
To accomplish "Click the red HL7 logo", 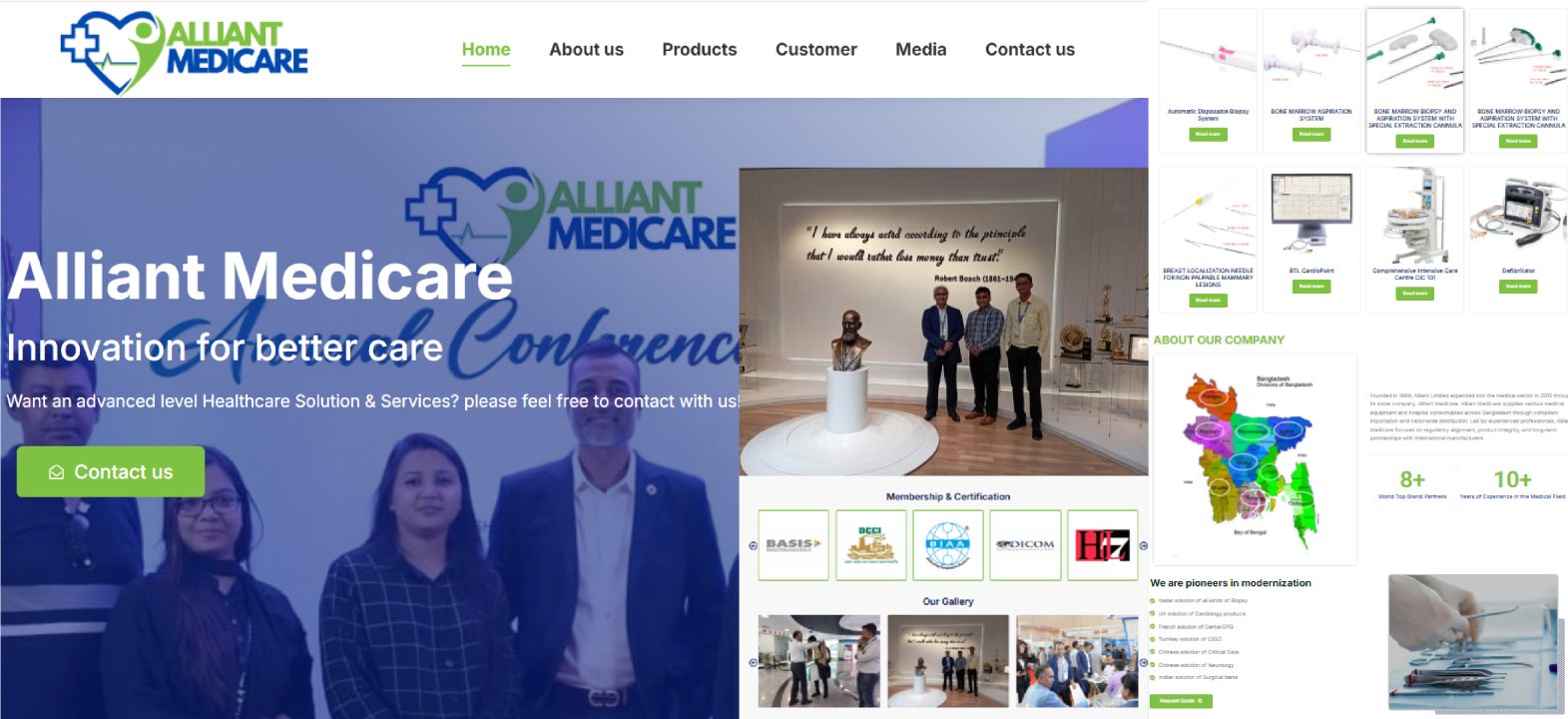I will (x=1102, y=545).
